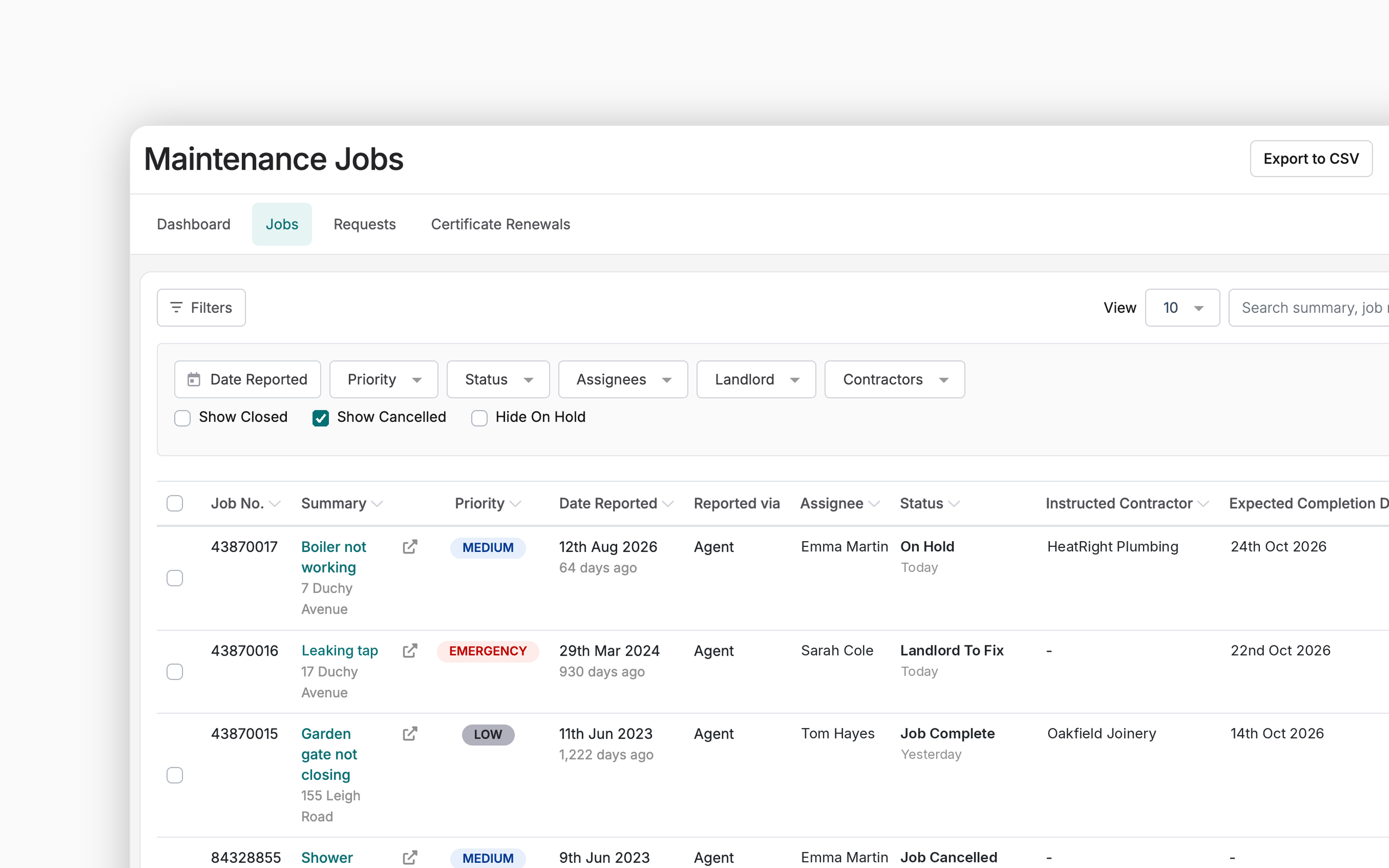Click the EMERGENCY priority badge

click(488, 651)
